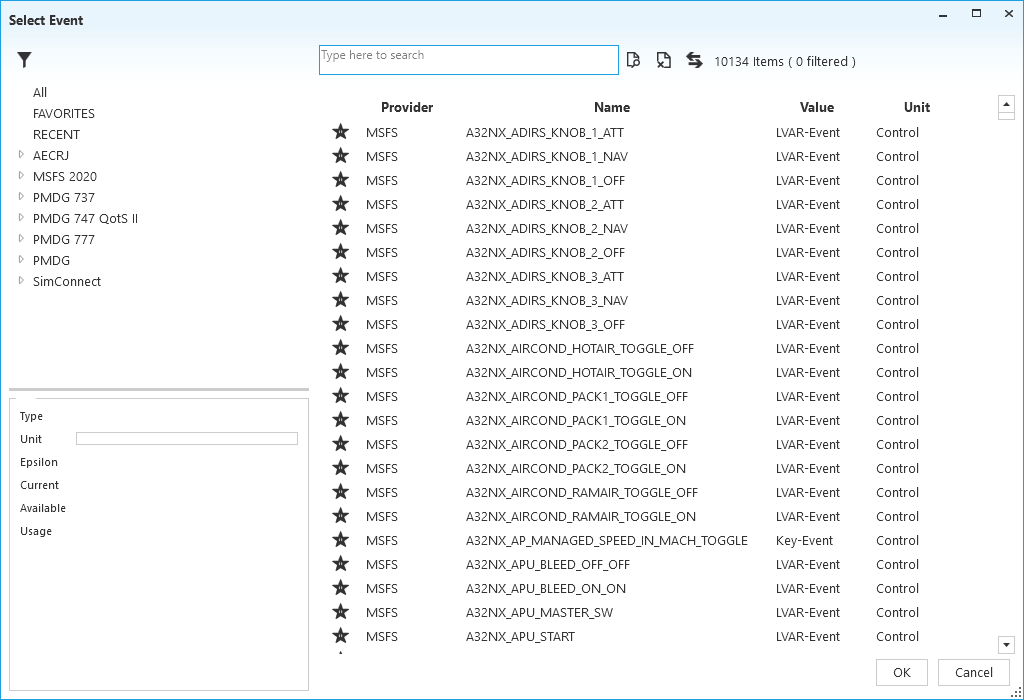Image resolution: width=1024 pixels, height=700 pixels.
Task: Mark A32NX_AIRCOND_PACK1_TOGGLE_ON as favorite with star
Action: (341, 420)
